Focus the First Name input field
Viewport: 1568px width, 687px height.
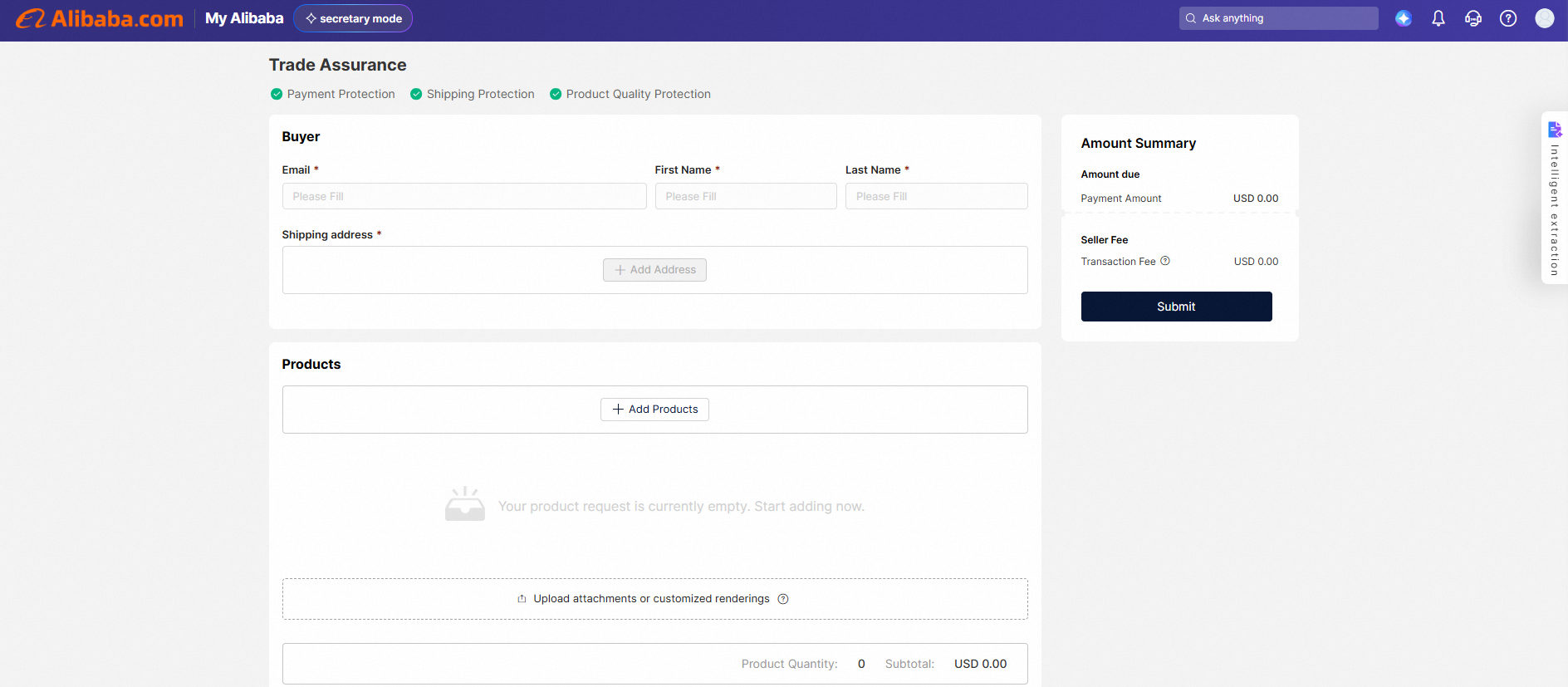point(746,196)
